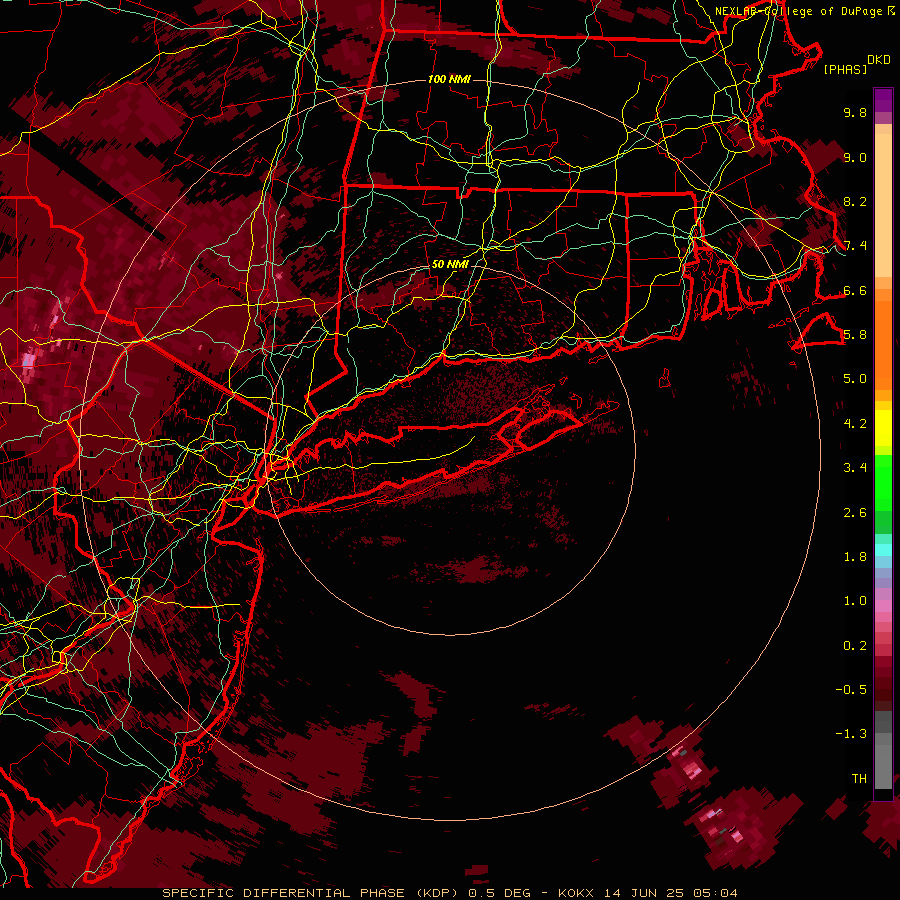Click the cyan segment of the color bar

(883, 550)
